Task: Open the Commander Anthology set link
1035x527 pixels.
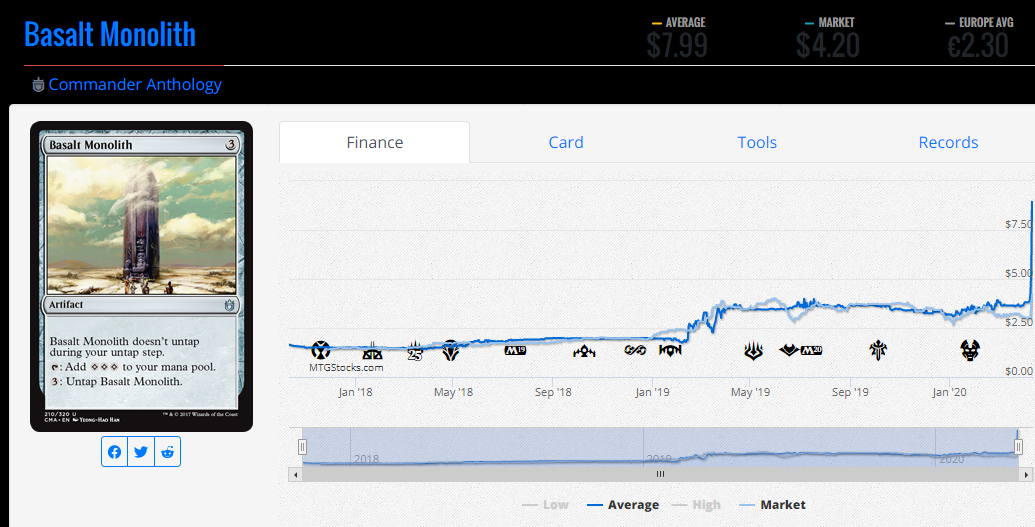Action: [135, 85]
